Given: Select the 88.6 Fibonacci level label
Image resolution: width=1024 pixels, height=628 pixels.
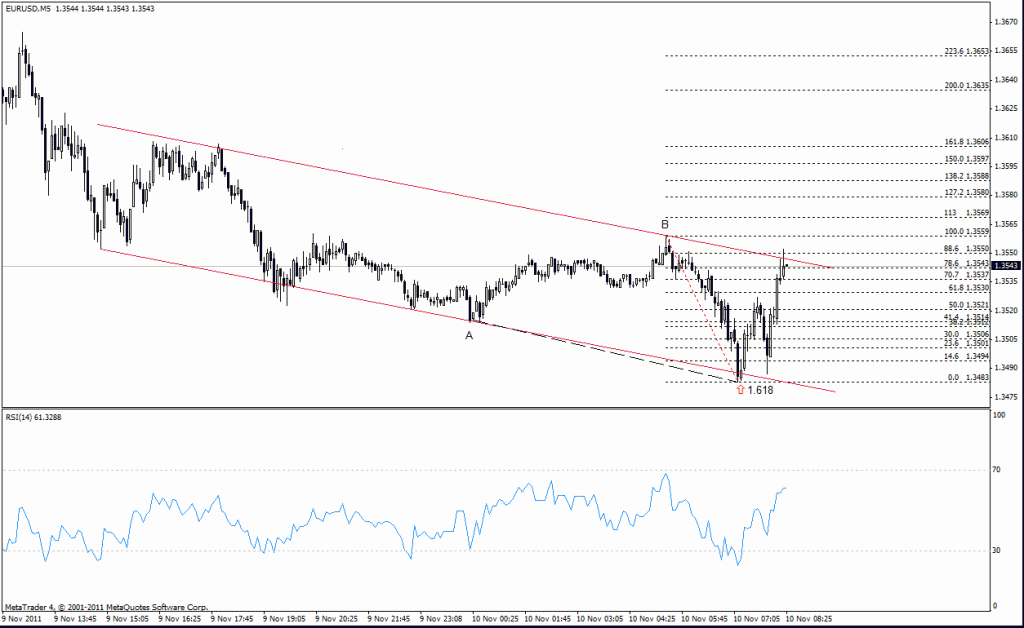Looking at the screenshot, I should [967, 249].
